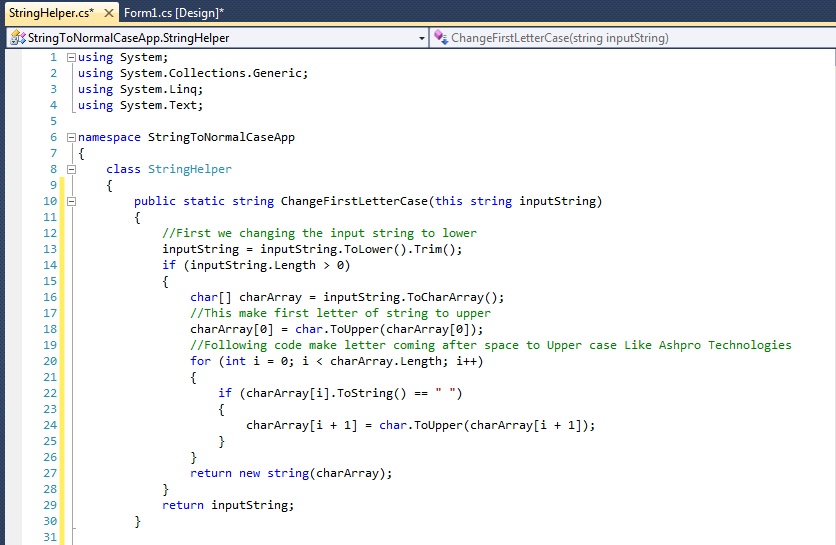Viewport: 836px width, 545px height.
Task: Click the 'if (charArray[i].ToString() == " ")' line
Action: pyautogui.click(x=340, y=393)
